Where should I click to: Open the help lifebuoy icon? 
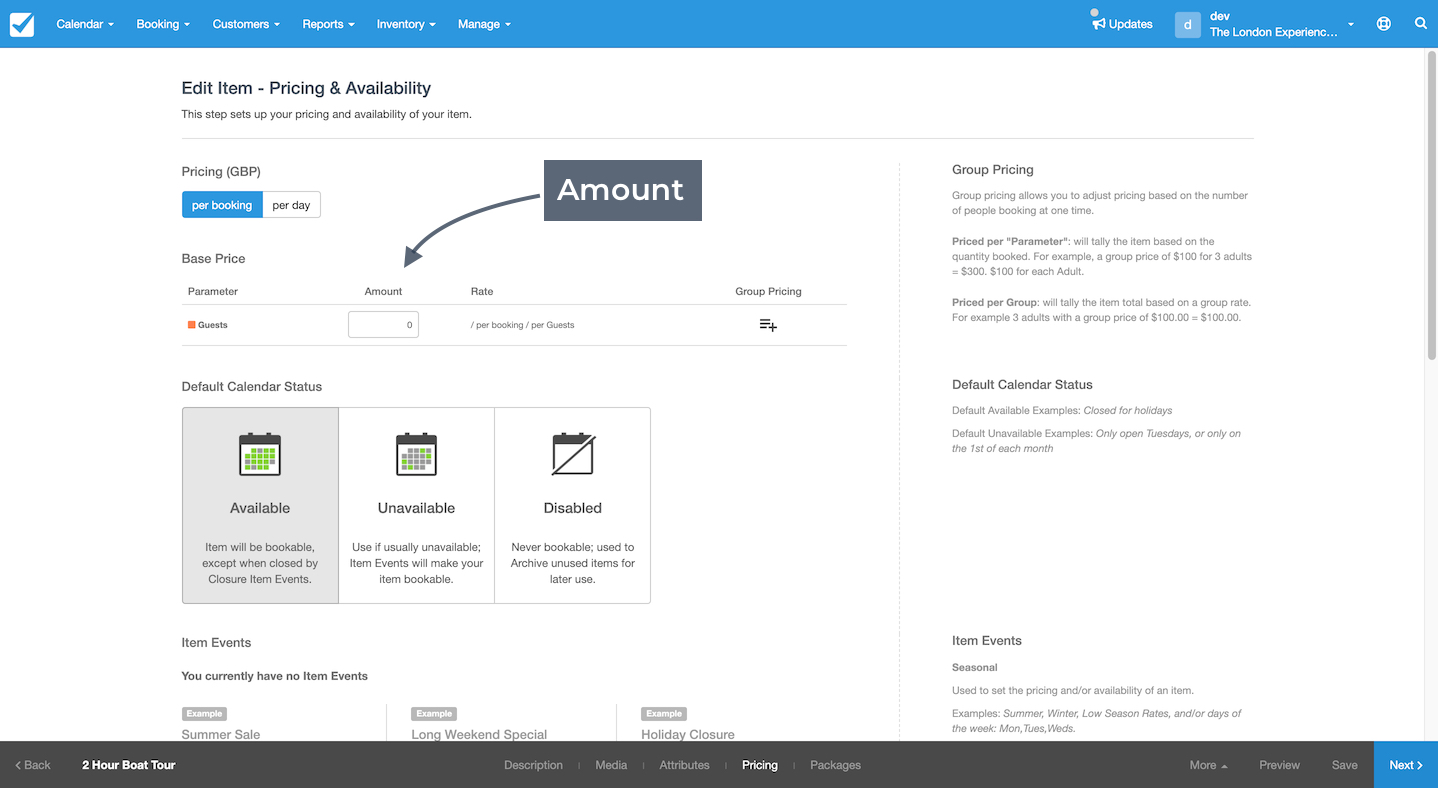(x=1384, y=24)
